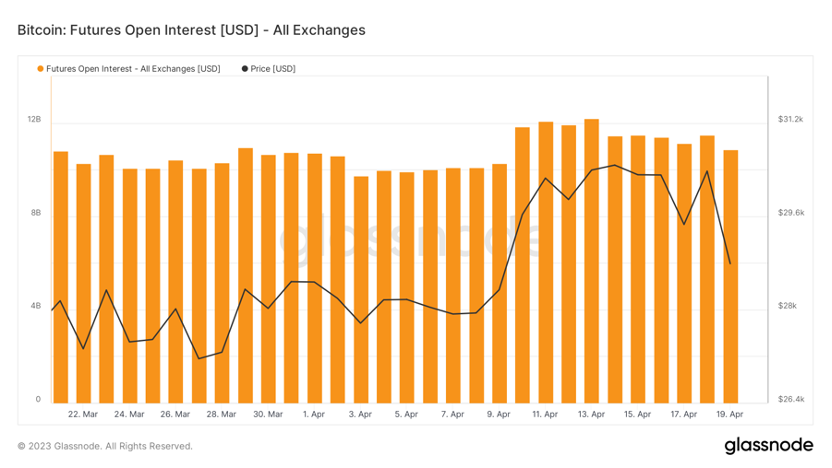Click the glassnode logo at bottom right
Viewport: 832px width, 468px height.
(768, 444)
